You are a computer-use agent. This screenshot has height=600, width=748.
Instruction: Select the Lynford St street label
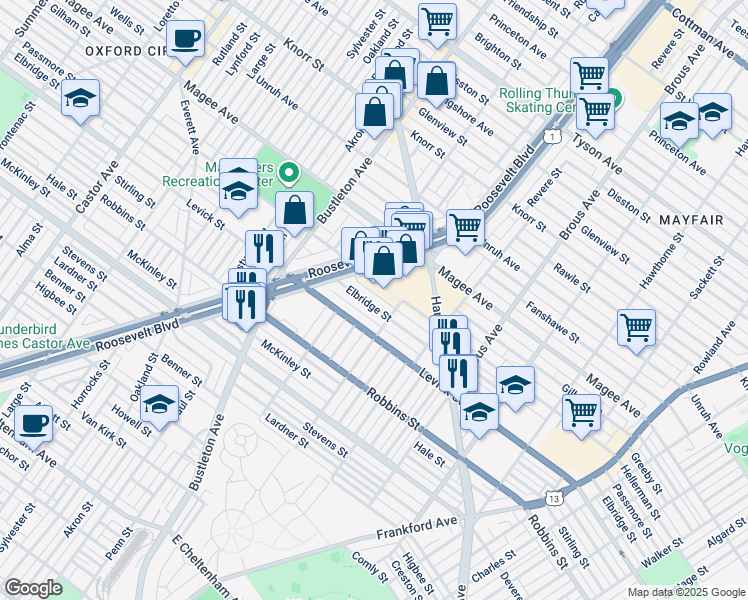point(243,54)
